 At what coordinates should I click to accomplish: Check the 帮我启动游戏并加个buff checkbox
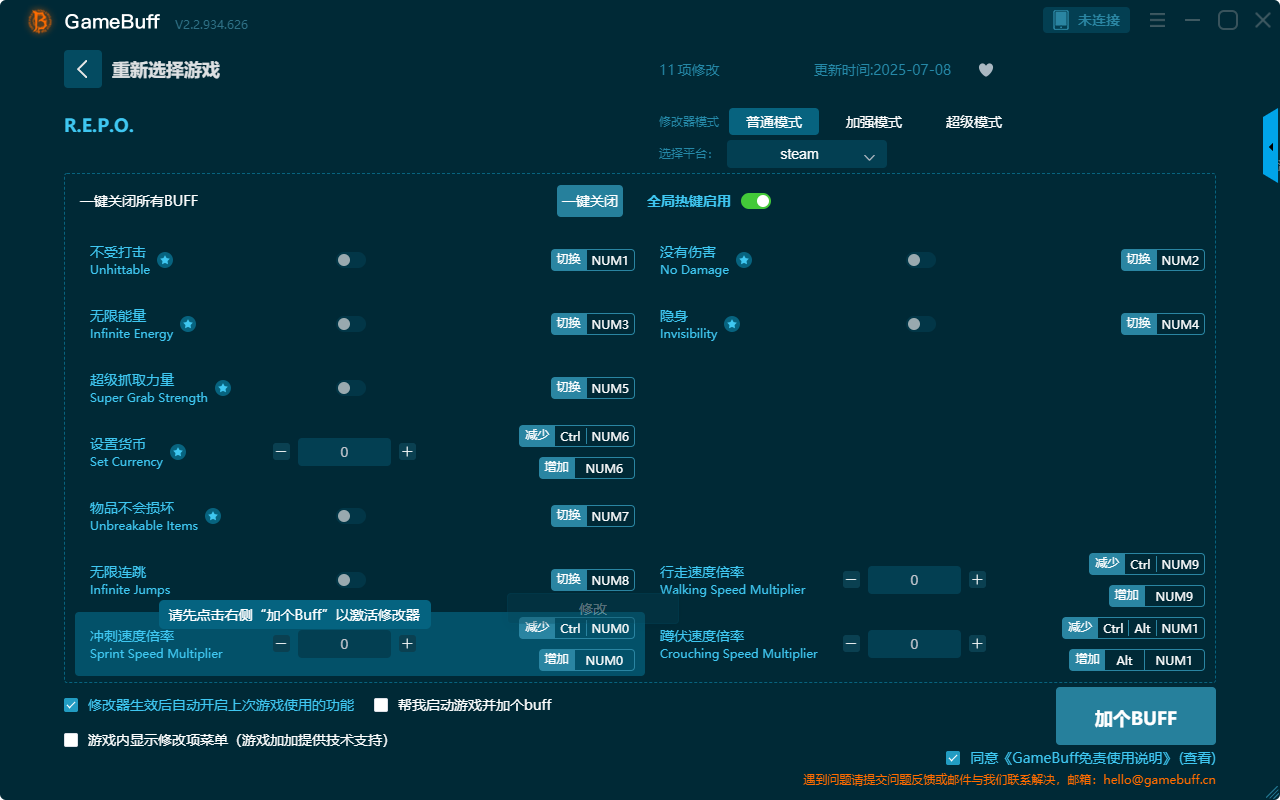(380, 705)
